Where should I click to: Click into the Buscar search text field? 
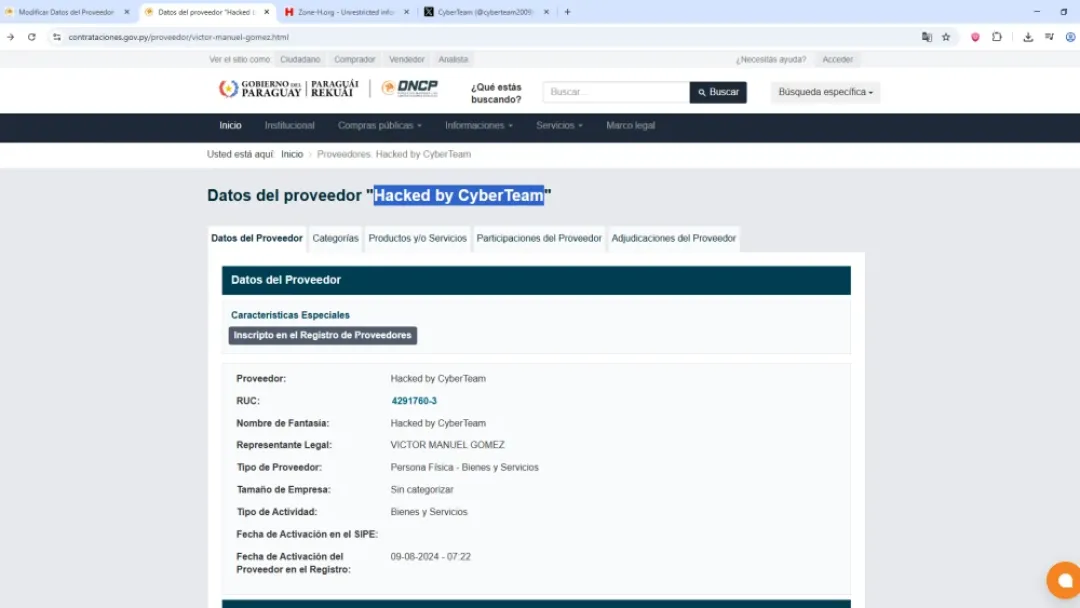[x=615, y=92]
